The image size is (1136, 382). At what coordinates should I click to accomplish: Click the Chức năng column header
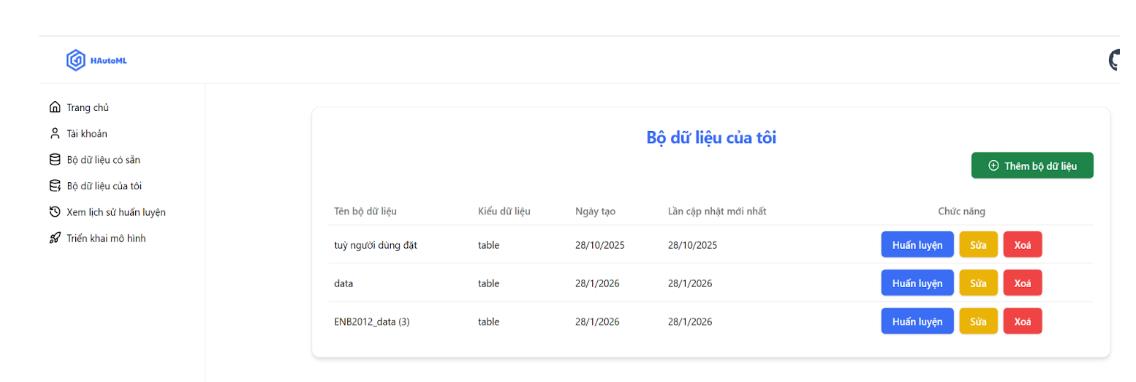tap(962, 212)
